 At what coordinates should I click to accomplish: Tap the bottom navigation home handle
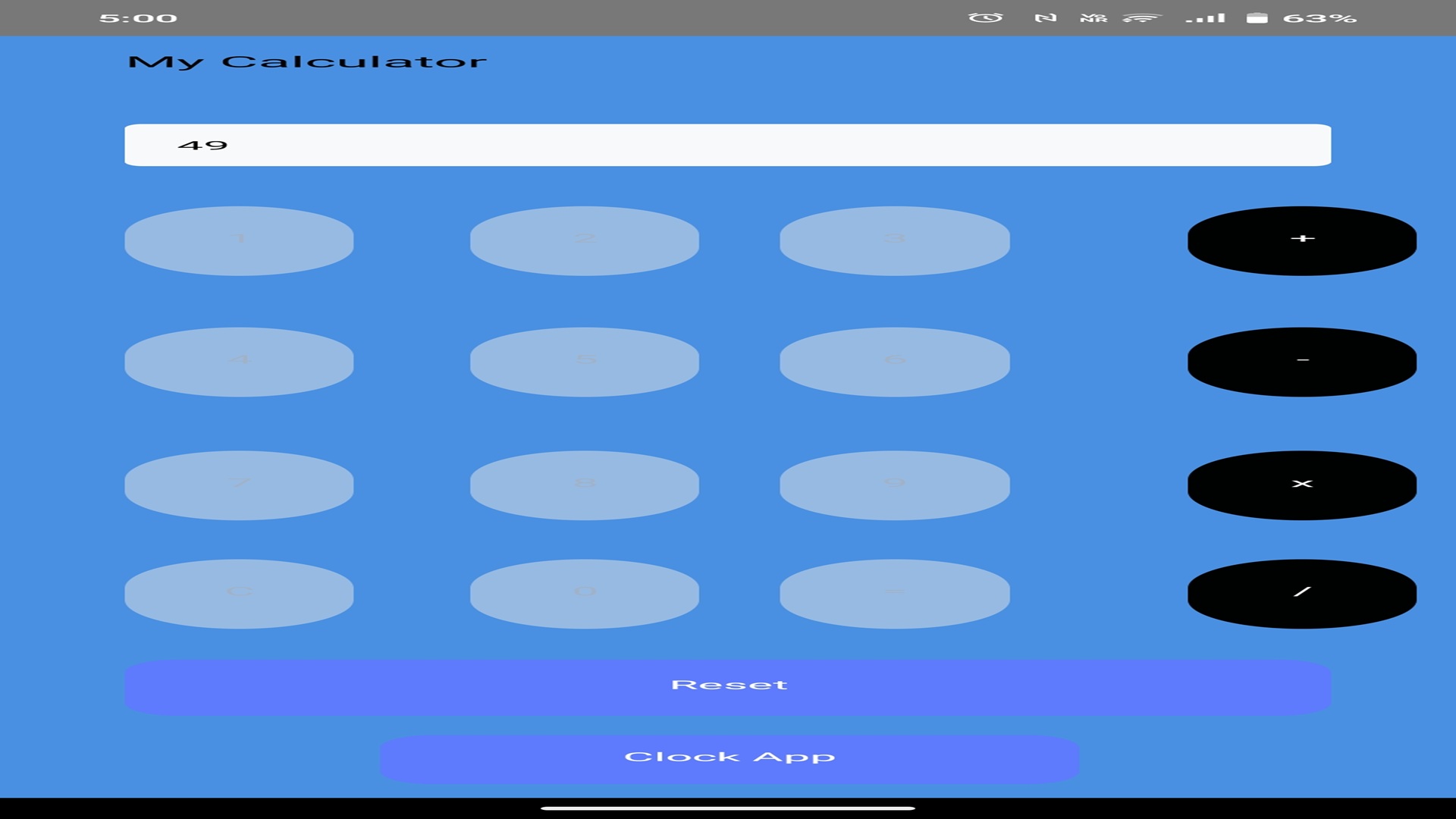(x=728, y=808)
